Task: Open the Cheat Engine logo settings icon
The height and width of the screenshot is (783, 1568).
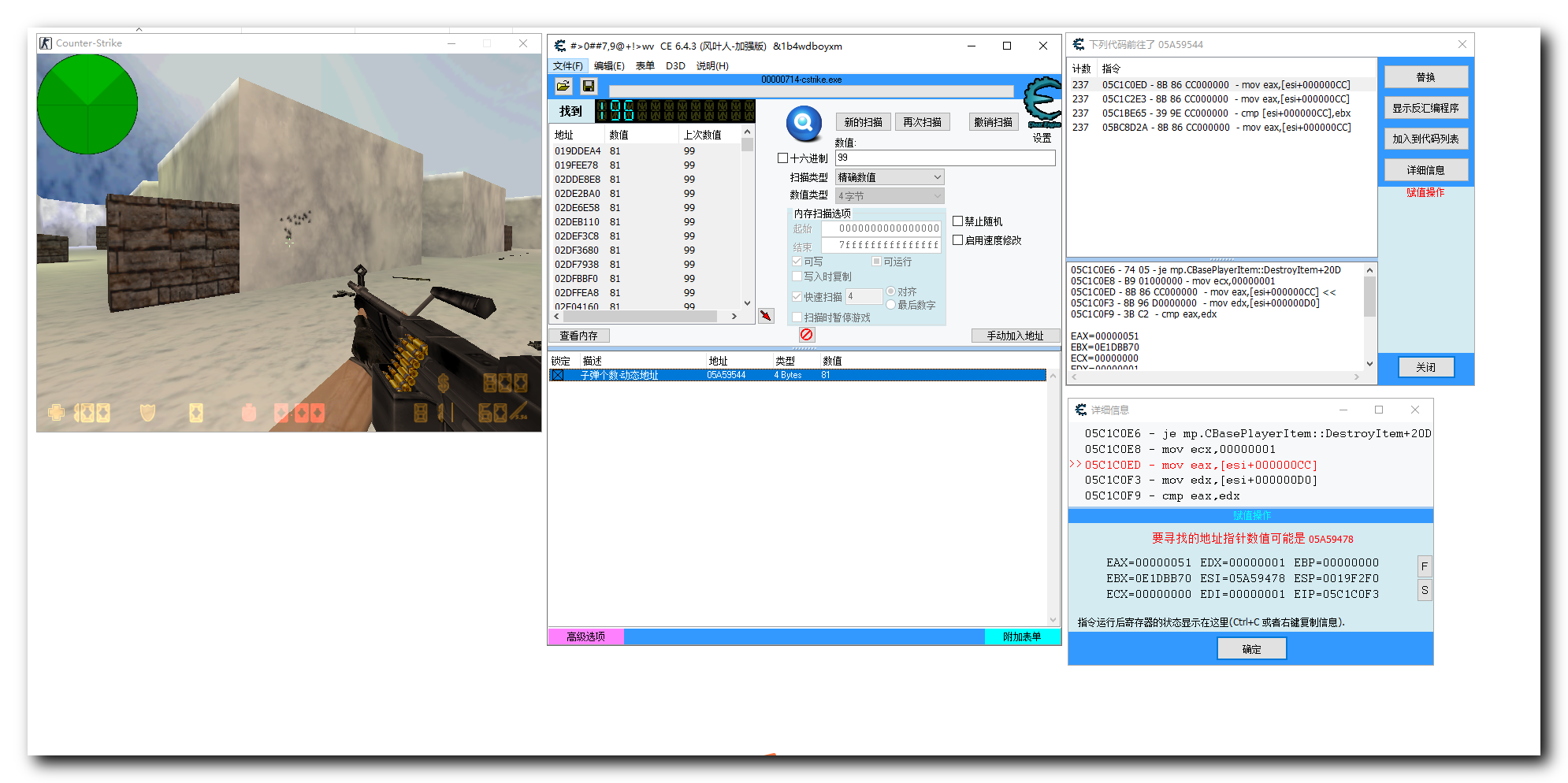Action: (x=1042, y=102)
